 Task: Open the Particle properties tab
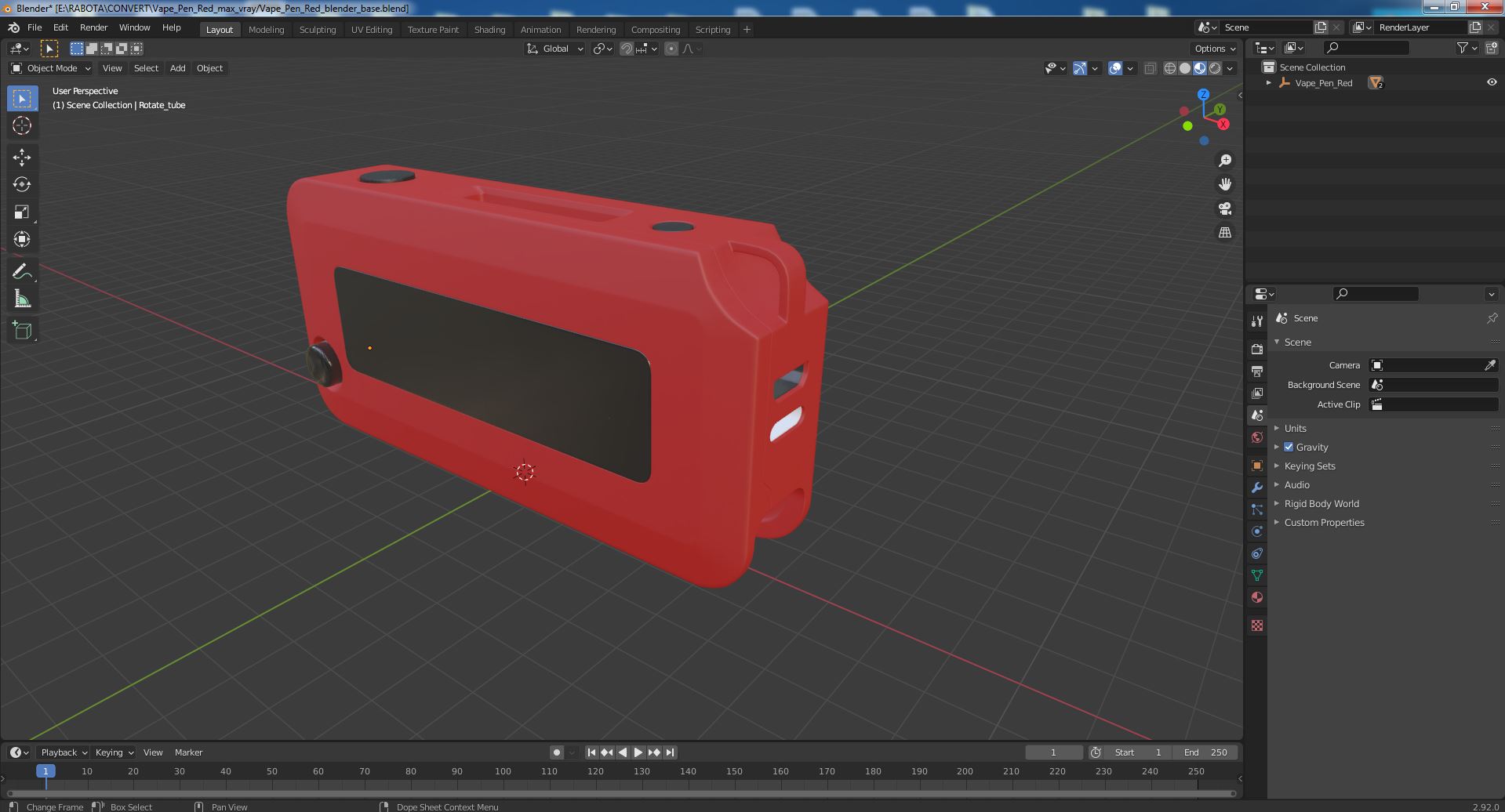[1257, 509]
